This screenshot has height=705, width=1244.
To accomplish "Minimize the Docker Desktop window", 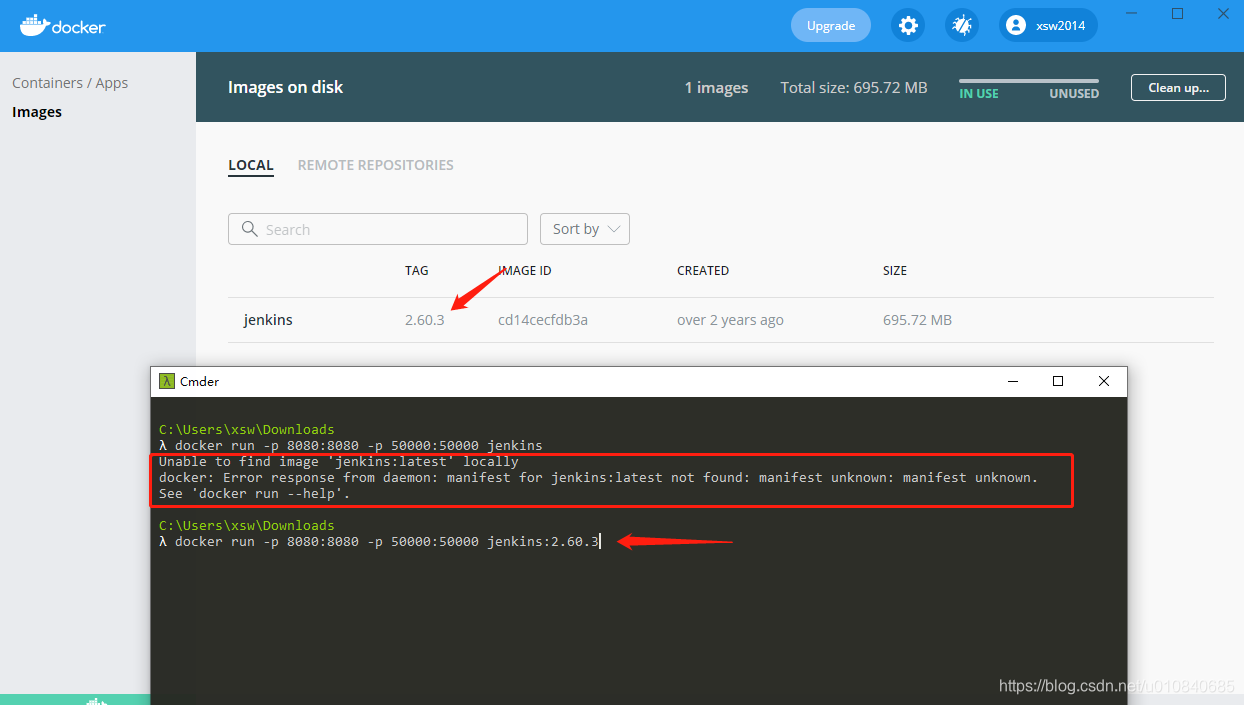I will (x=1131, y=13).
